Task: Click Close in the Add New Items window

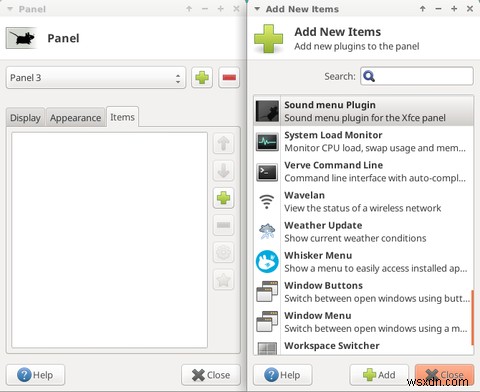Action: pos(445,375)
